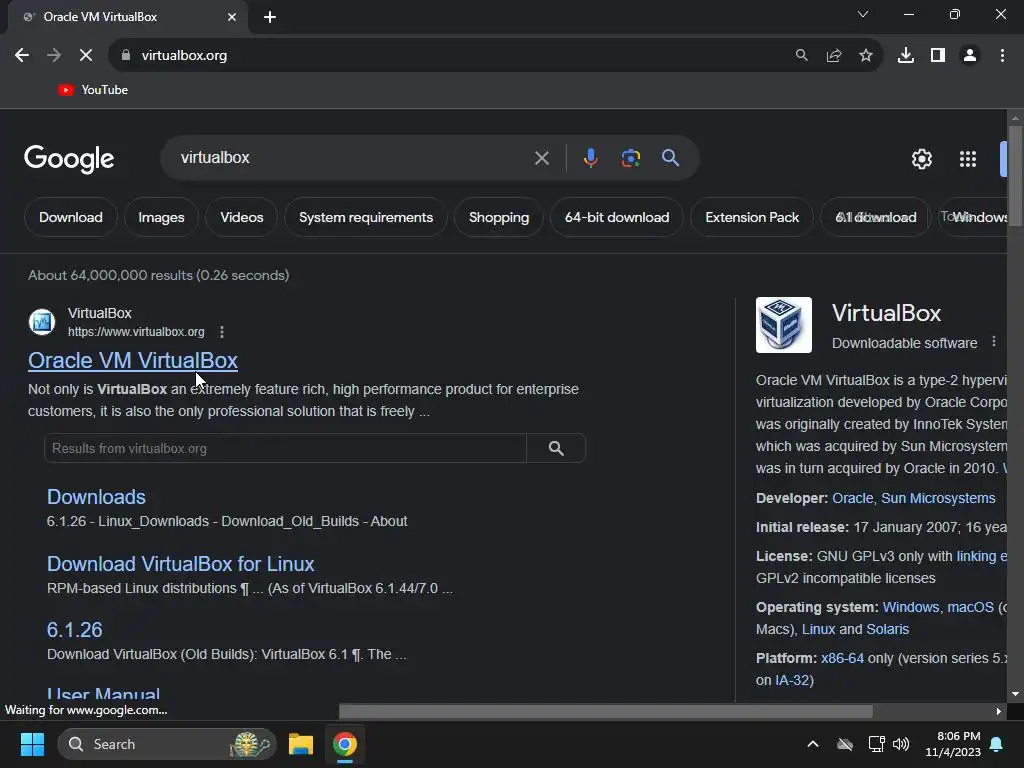1024x768 pixels.
Task: Open Linux operating system link
Action: (818, 630)
